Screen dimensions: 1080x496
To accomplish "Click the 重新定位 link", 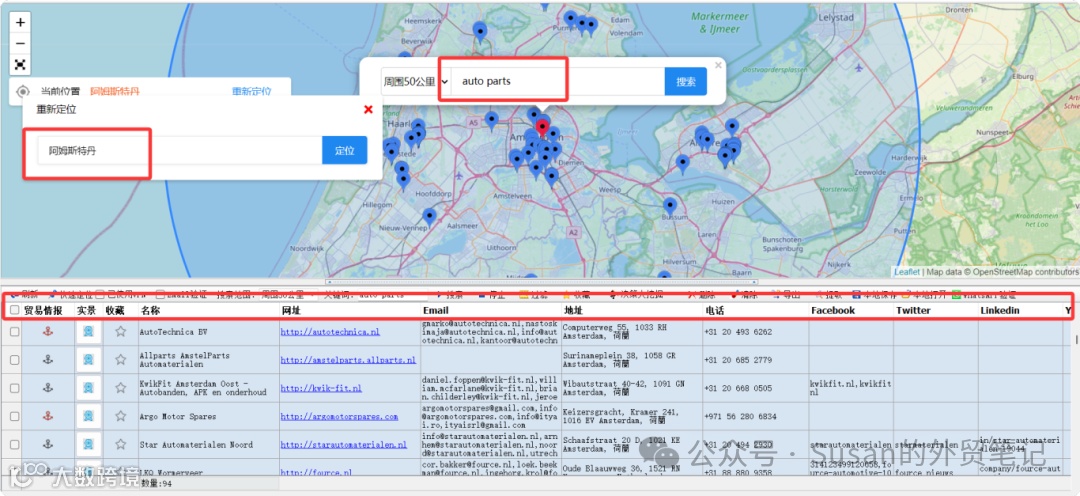I will (251, 91).
